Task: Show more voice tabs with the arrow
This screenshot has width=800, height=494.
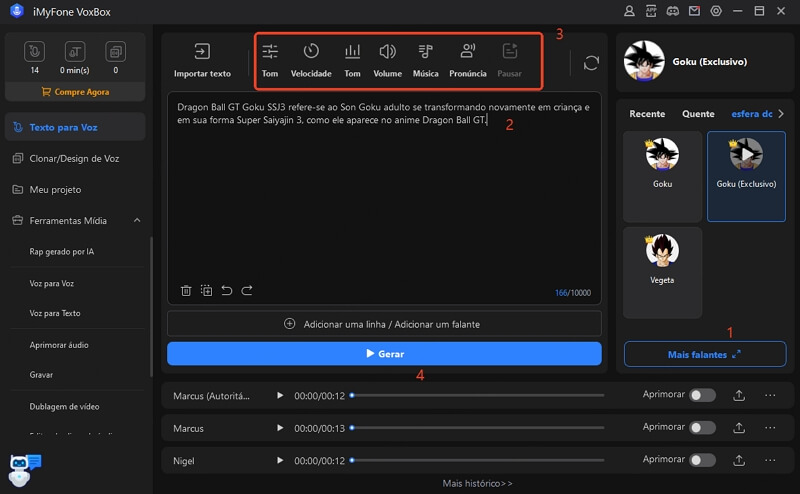Action: [x=781, y=114]
